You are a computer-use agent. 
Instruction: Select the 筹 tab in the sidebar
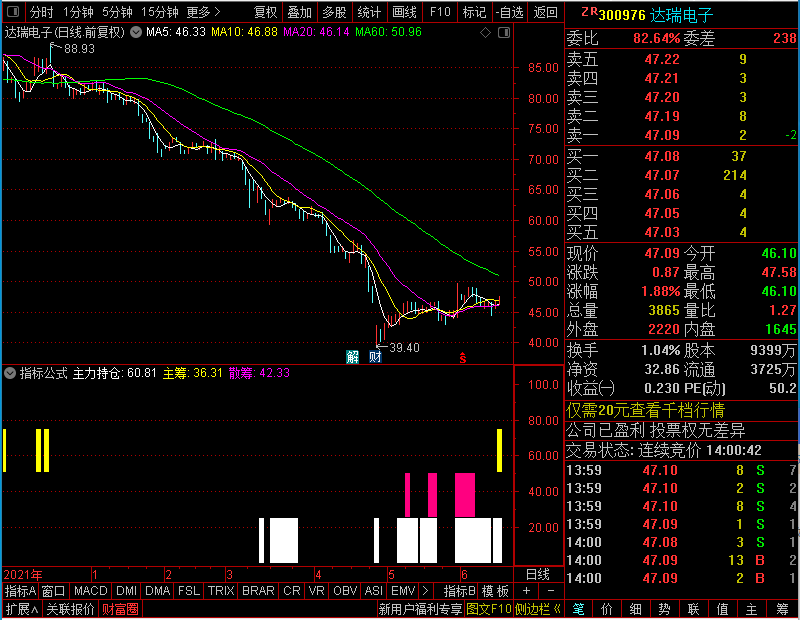[782, 609]
